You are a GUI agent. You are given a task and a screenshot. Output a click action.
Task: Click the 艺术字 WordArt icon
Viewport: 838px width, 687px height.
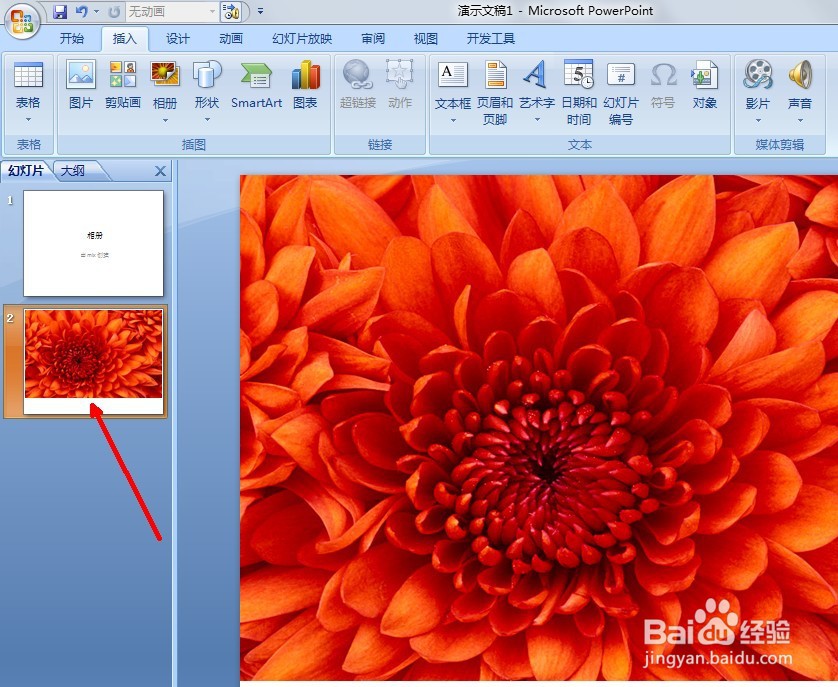[536, 75]
